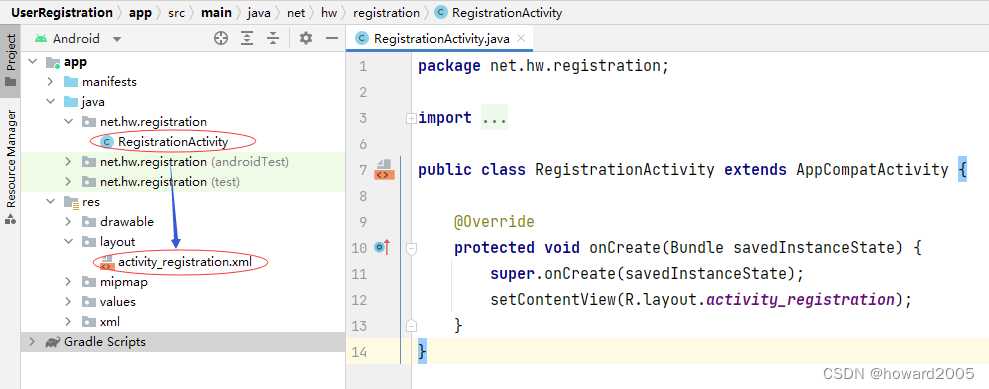
Task: Close the RegistrationActivity.java tab
Action: tap(521, 38)
